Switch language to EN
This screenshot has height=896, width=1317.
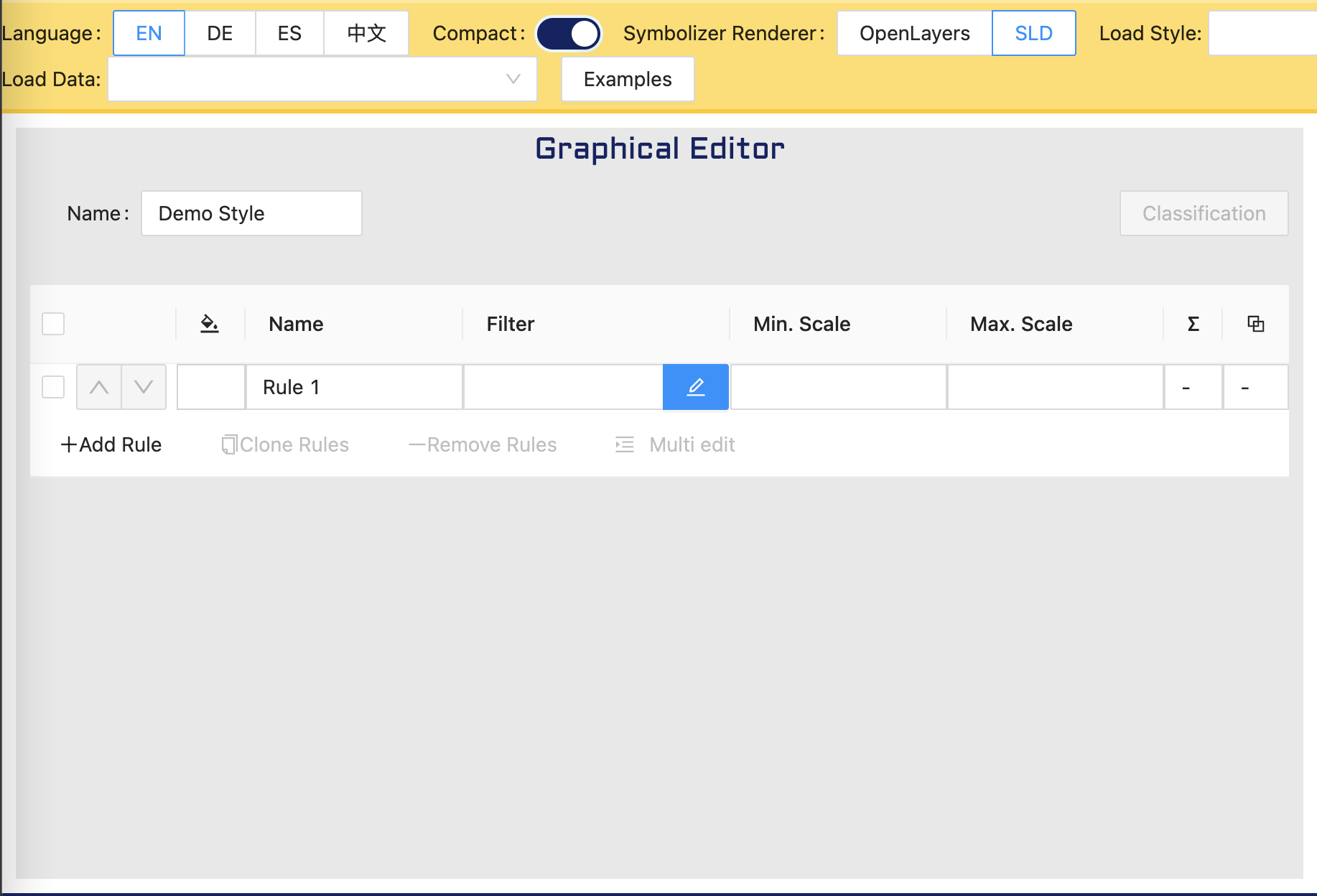coord(149,33)
